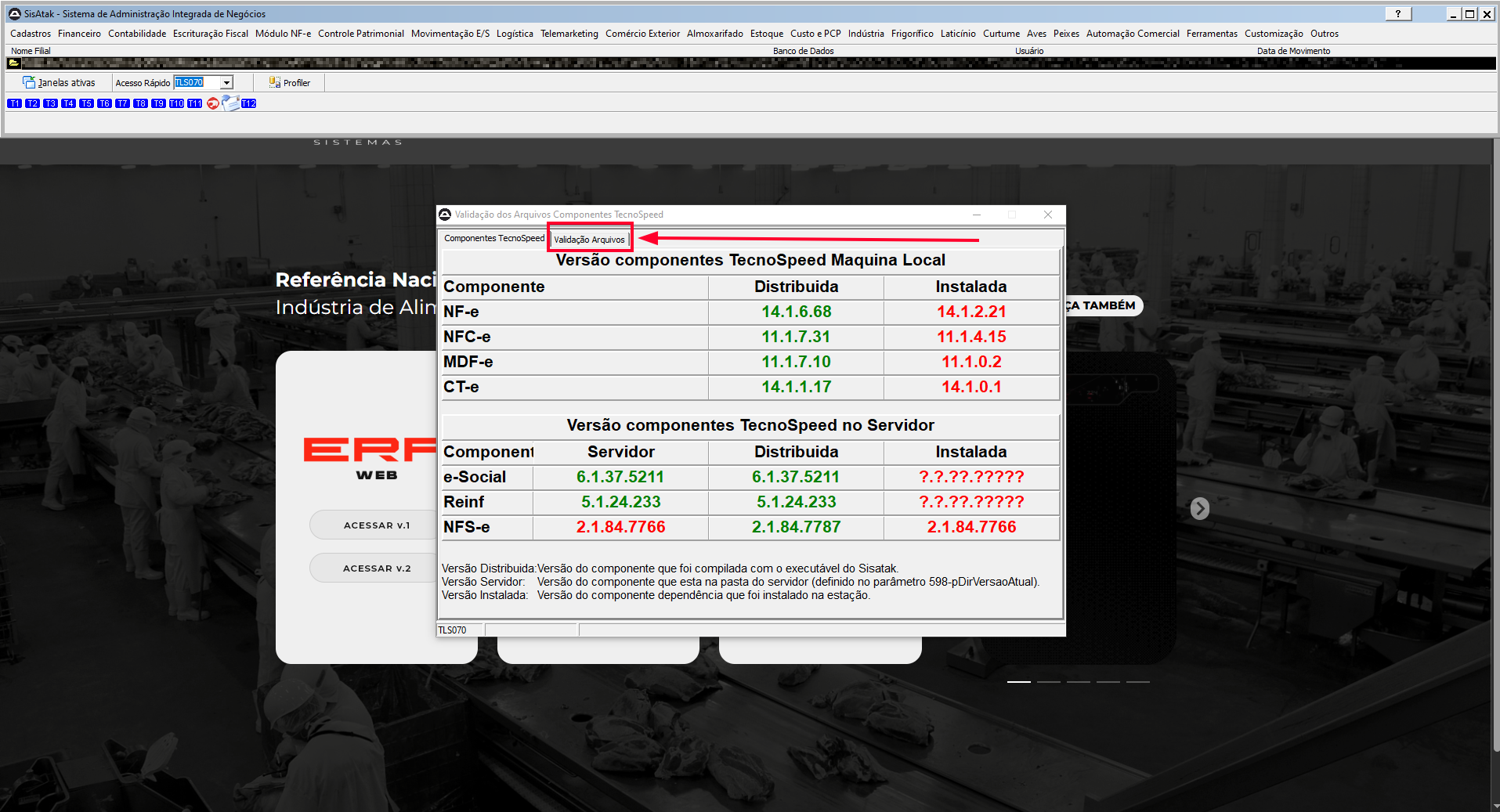The image size is (1500, 812).
Task: Click NF-e distributed version 14.1.6.68
Action: [797, 312]
